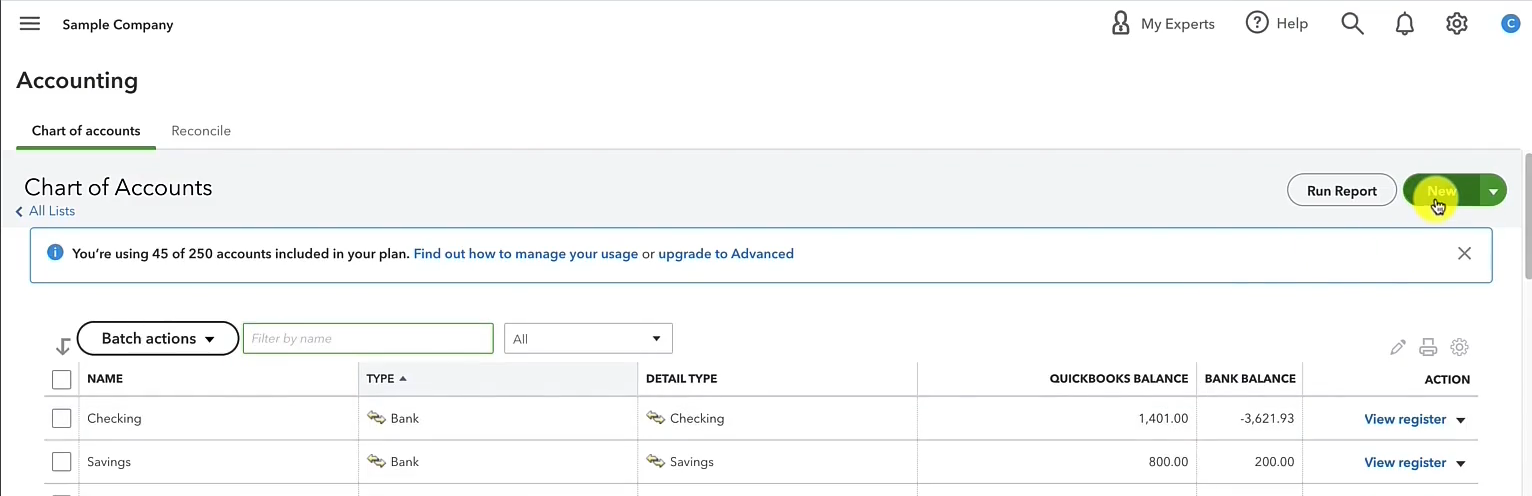Click the -3,621.93 bank balance

click(x=1267, y=419)
